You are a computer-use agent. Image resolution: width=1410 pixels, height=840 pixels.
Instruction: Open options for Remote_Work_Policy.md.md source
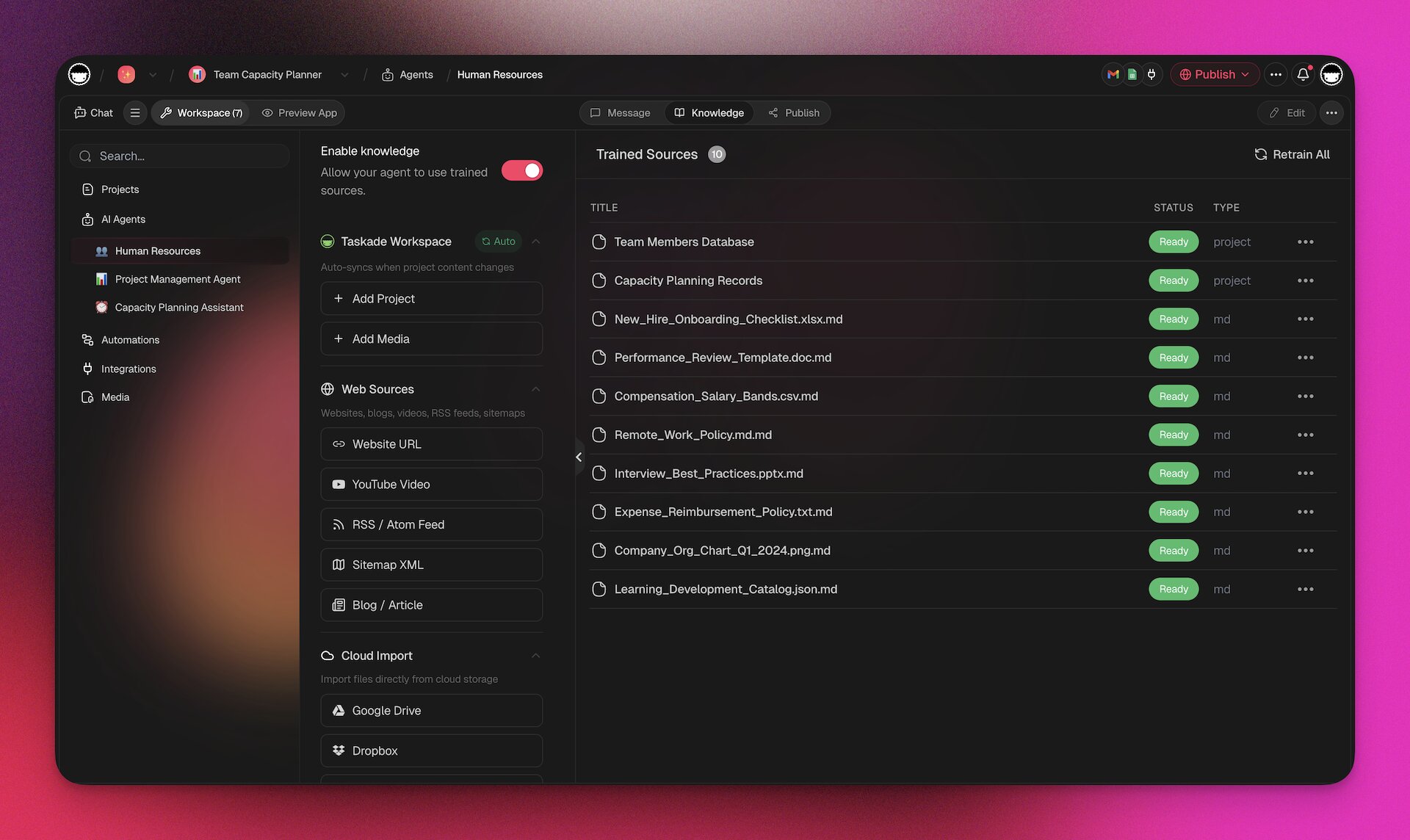point(1306,434)
